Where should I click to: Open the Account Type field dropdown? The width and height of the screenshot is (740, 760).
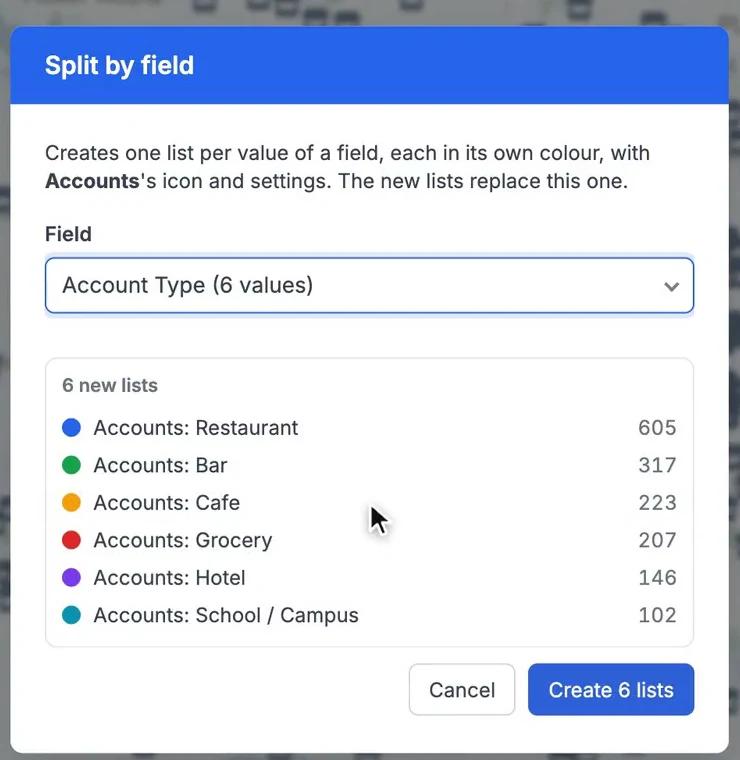[369, 285]
